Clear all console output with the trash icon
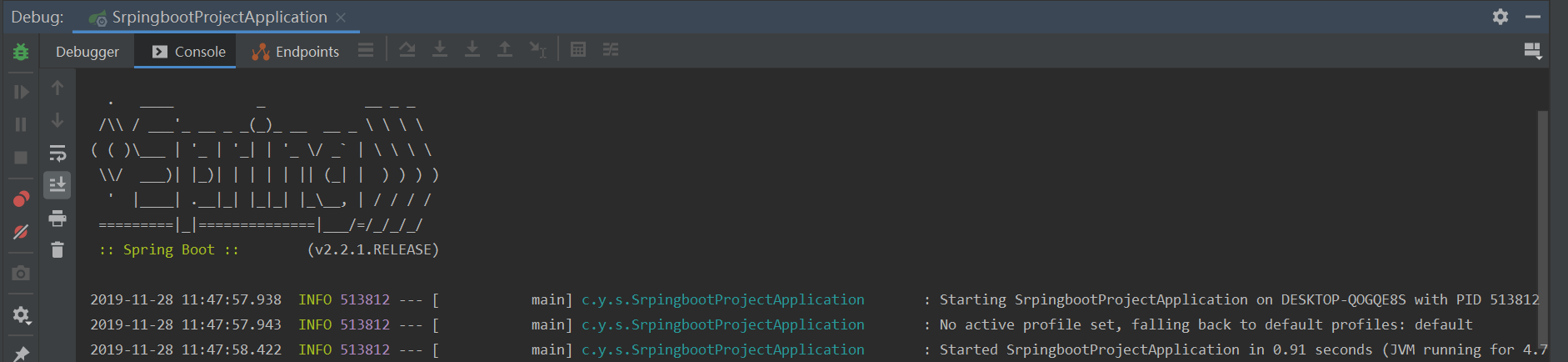Screen dimensions: 1568x362 [x=57, y=250]
